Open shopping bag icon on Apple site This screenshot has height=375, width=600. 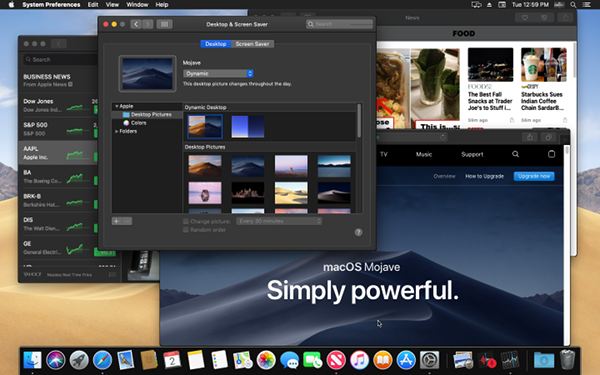[551, 154]
